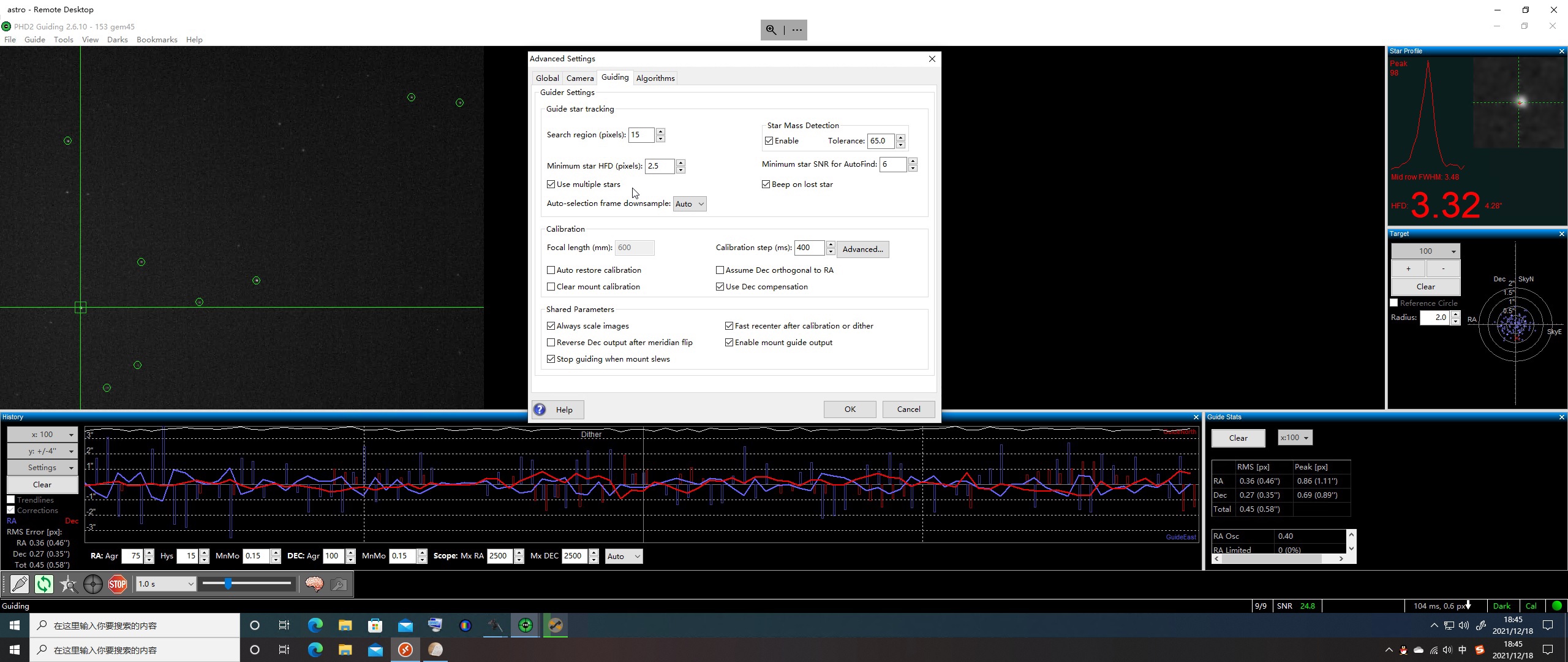Screen dimensions: 1568x662
Task: Click PHD2 icon in remote taskbar
Action: point(526,625)
